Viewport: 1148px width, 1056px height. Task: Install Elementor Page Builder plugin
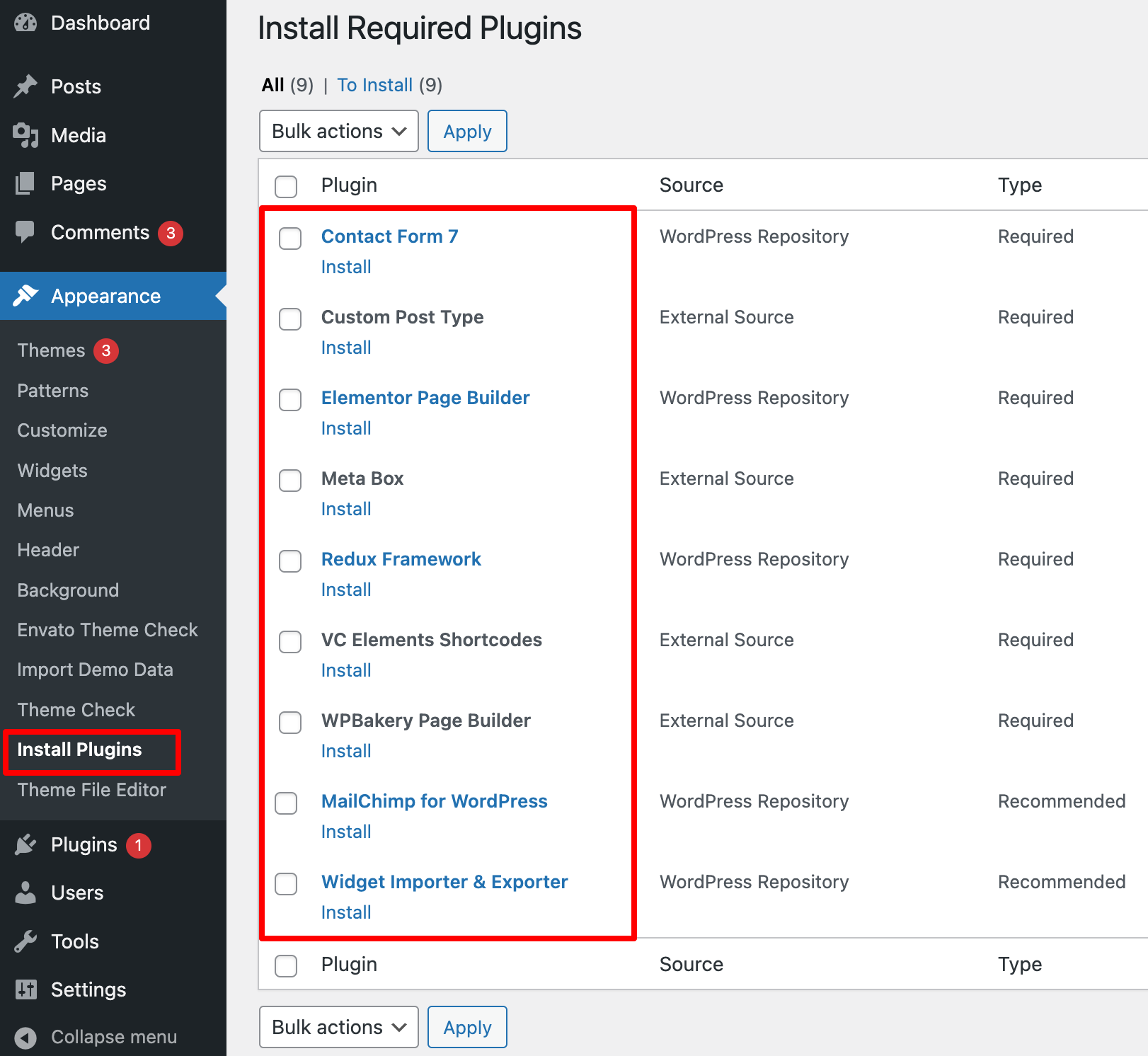point(346,428)
